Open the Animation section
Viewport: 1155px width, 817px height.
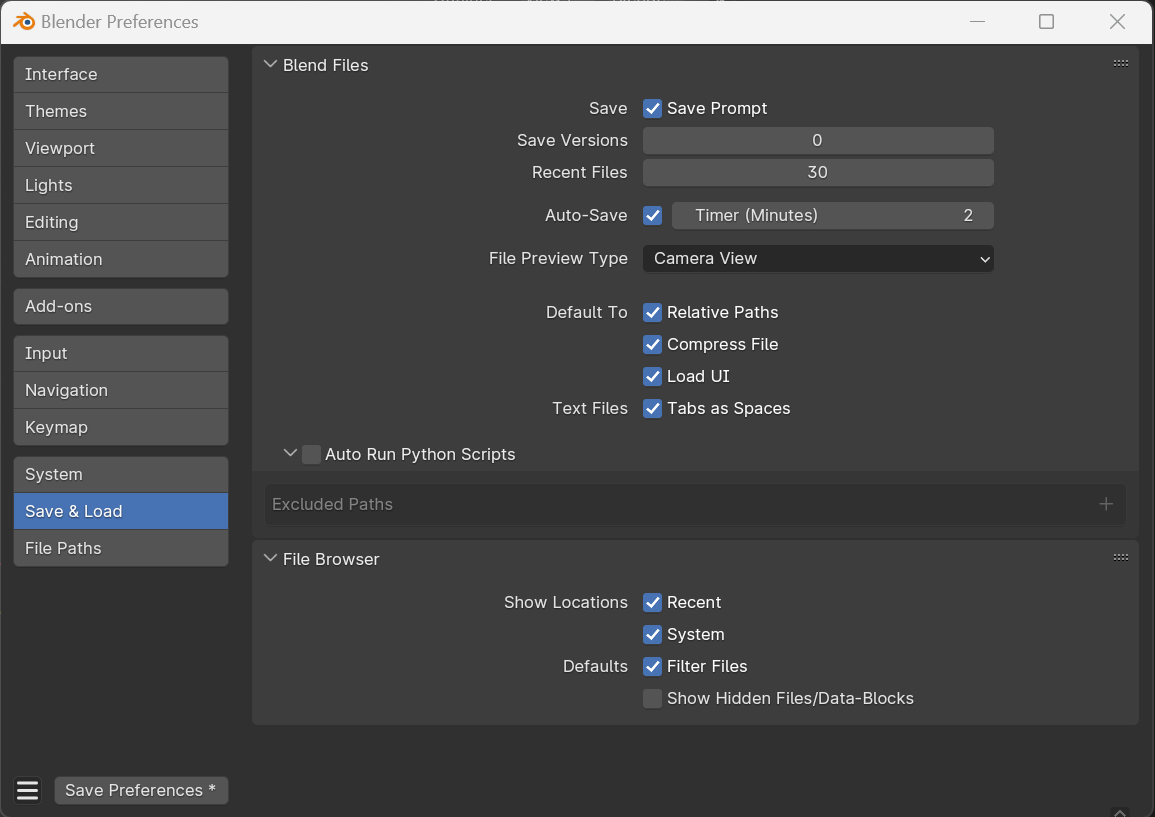(121, 259)
